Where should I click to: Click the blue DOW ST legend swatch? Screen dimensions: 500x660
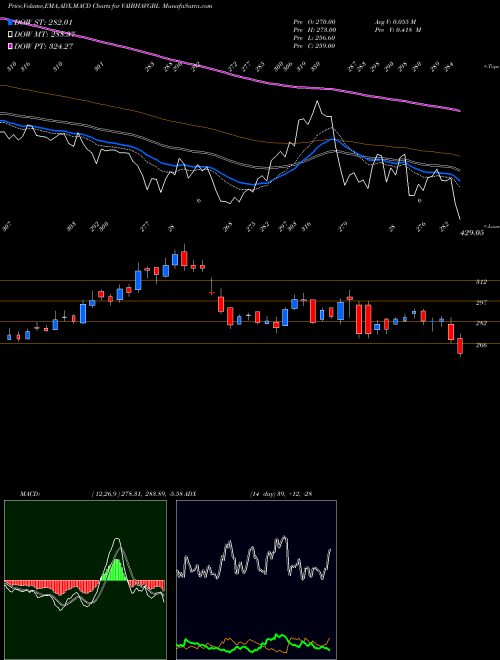point(11,22)
